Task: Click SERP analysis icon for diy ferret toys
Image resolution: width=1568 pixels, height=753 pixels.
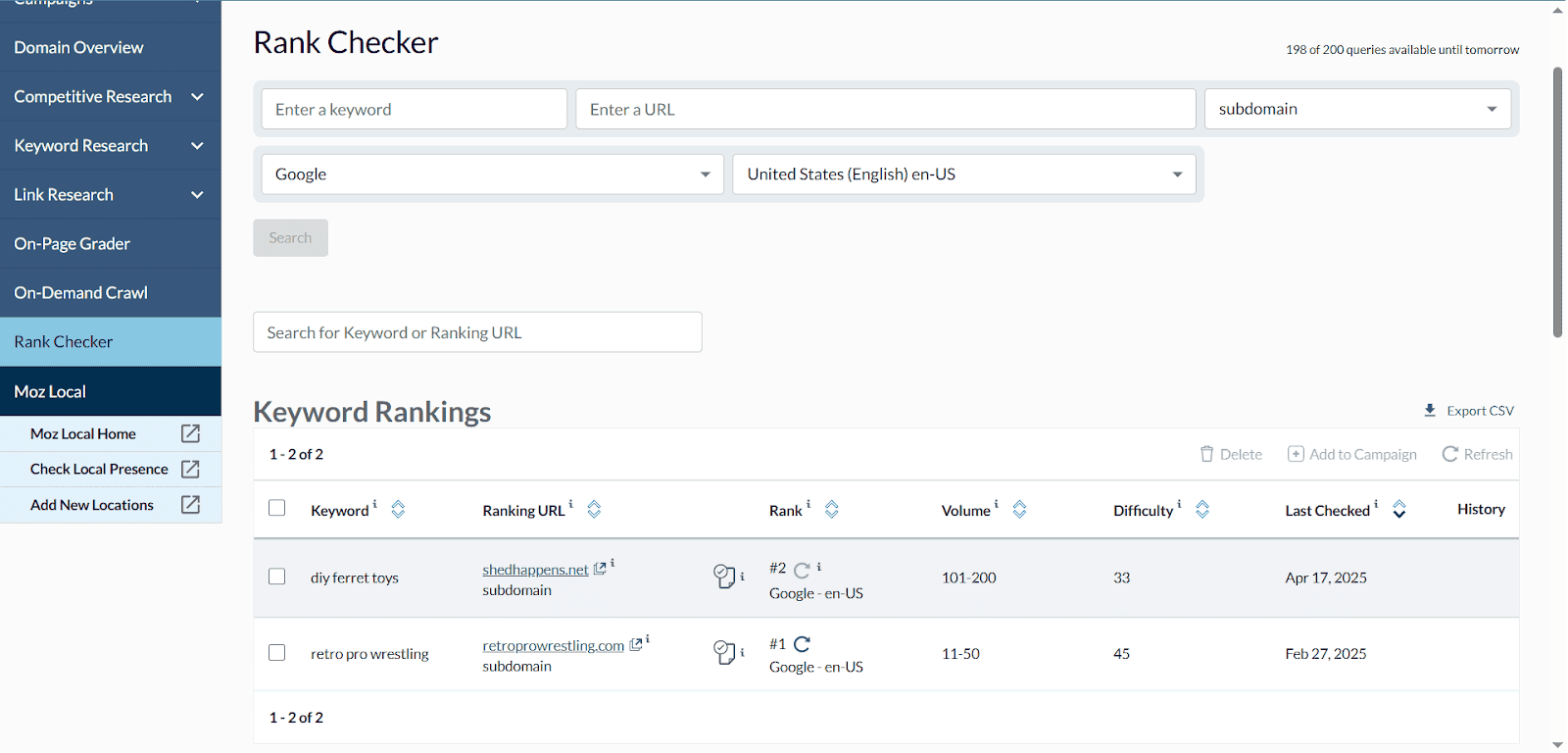Action: click(724, 577)
